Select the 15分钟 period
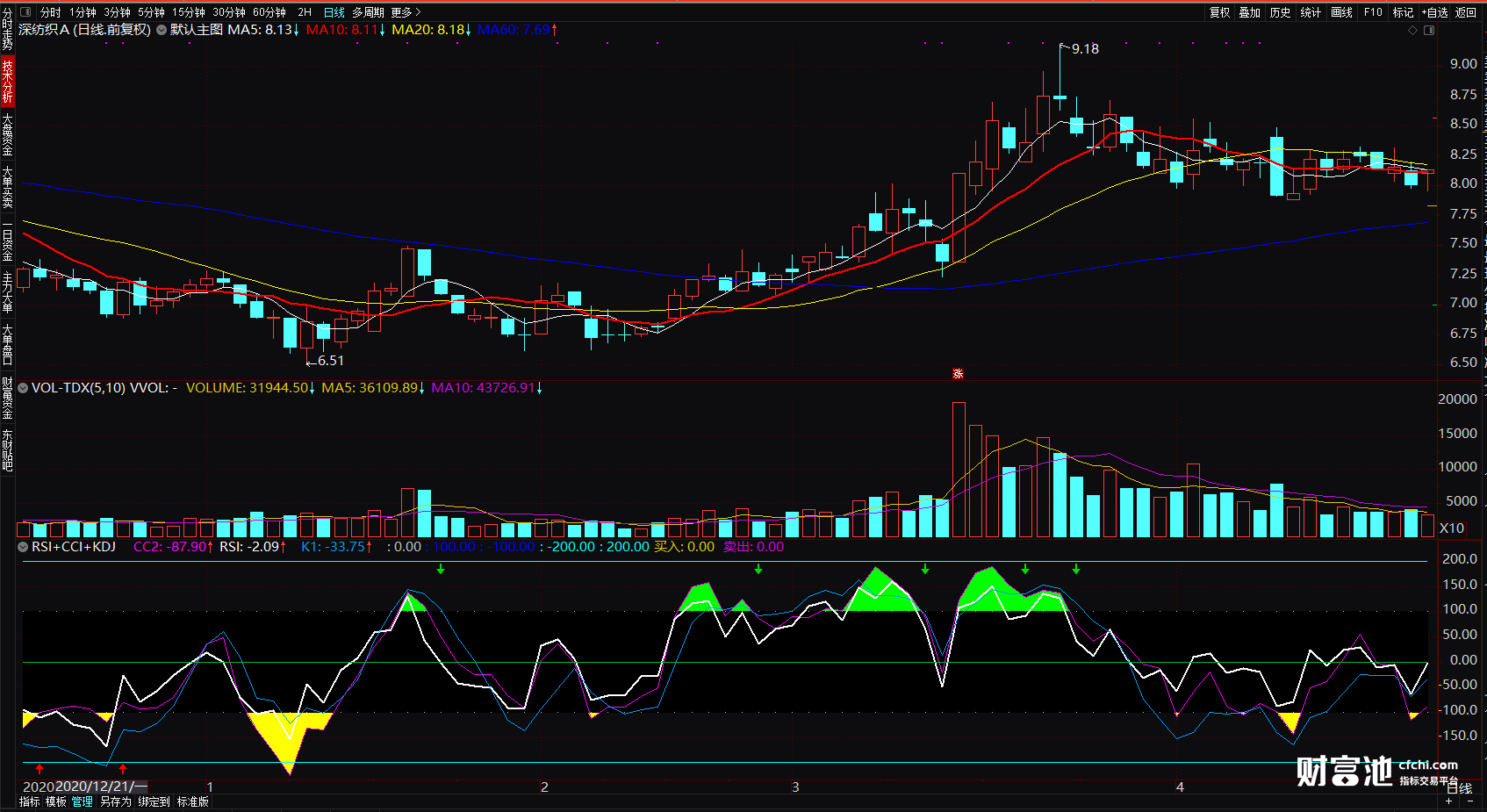The width and height of the screenshot is (1487, 812). 189,12
